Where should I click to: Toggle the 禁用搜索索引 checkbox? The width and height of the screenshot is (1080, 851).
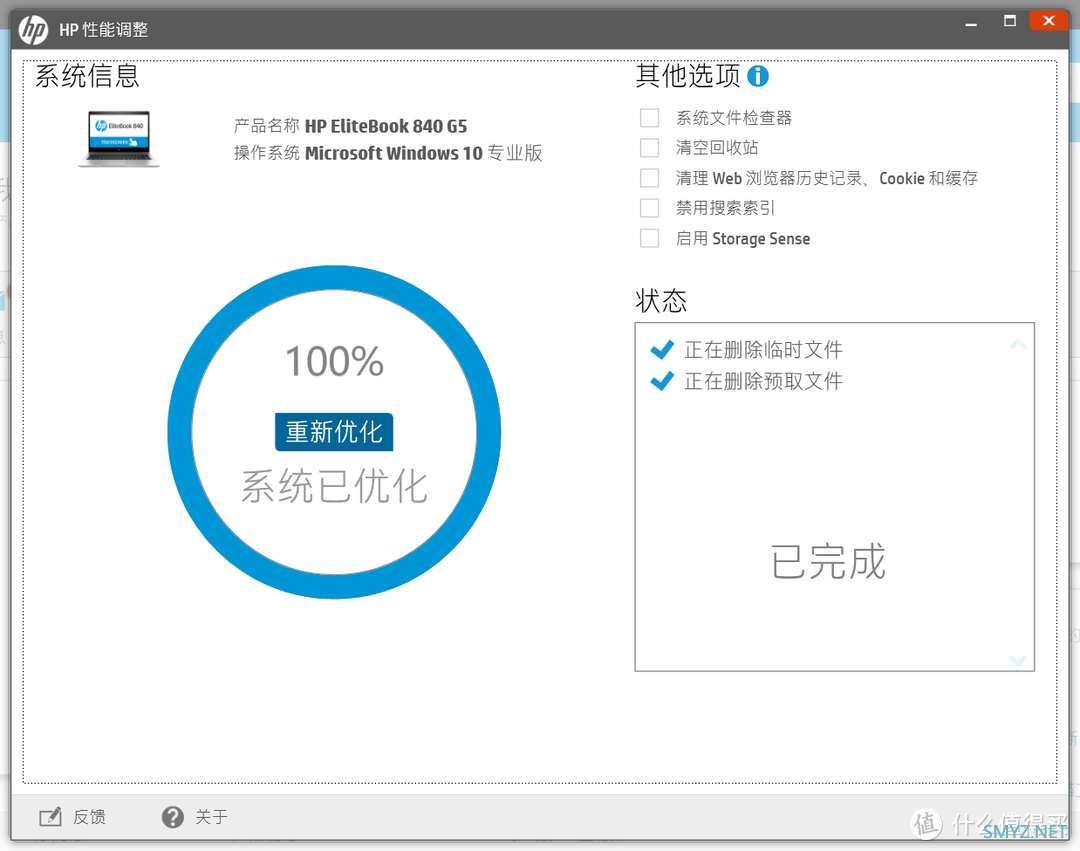coord(650,208)
